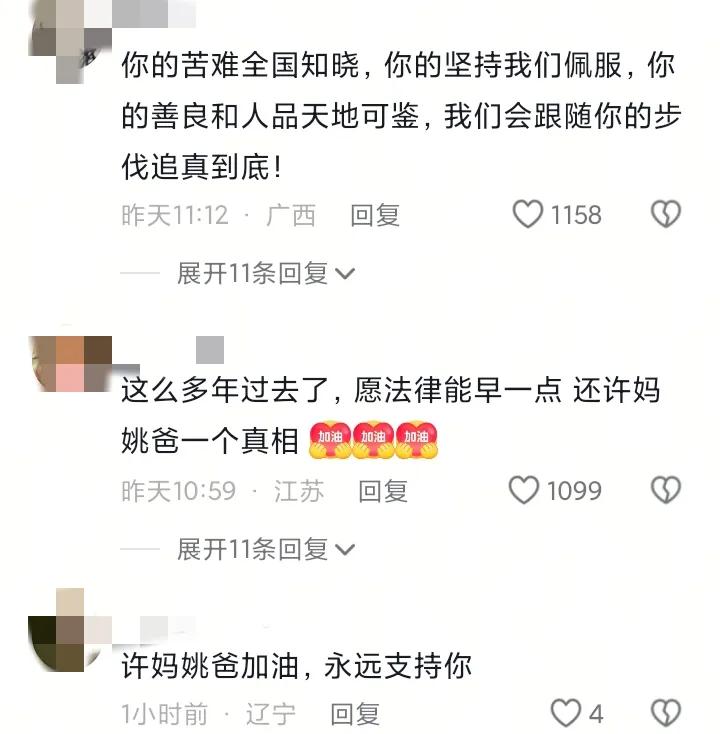The height and width of the screenshot is (734, 720).
Task: Open the second commenter's blurred avatar
Action: point(70,364)
